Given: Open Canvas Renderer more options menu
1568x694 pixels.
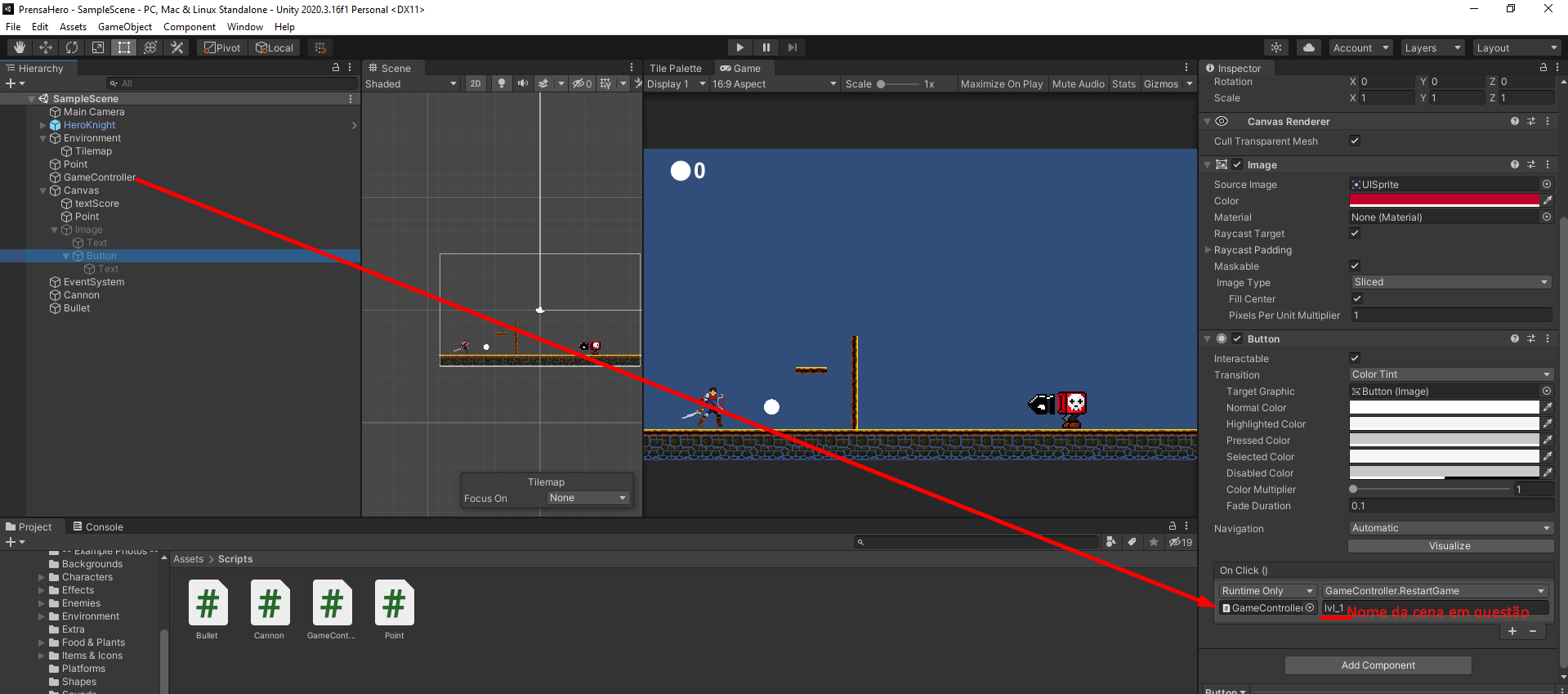Looking at the screenshot, I should tap(1548, 121).
